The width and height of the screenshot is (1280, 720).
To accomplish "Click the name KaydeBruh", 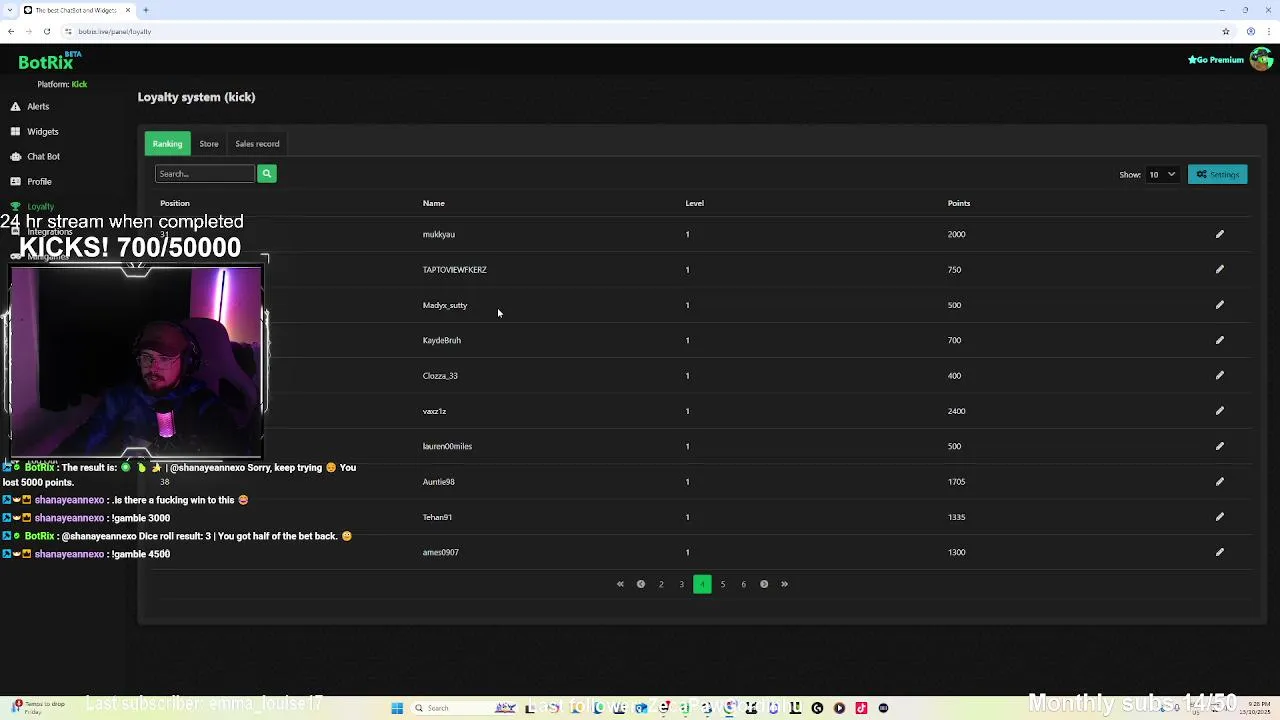I will point(441,340).
